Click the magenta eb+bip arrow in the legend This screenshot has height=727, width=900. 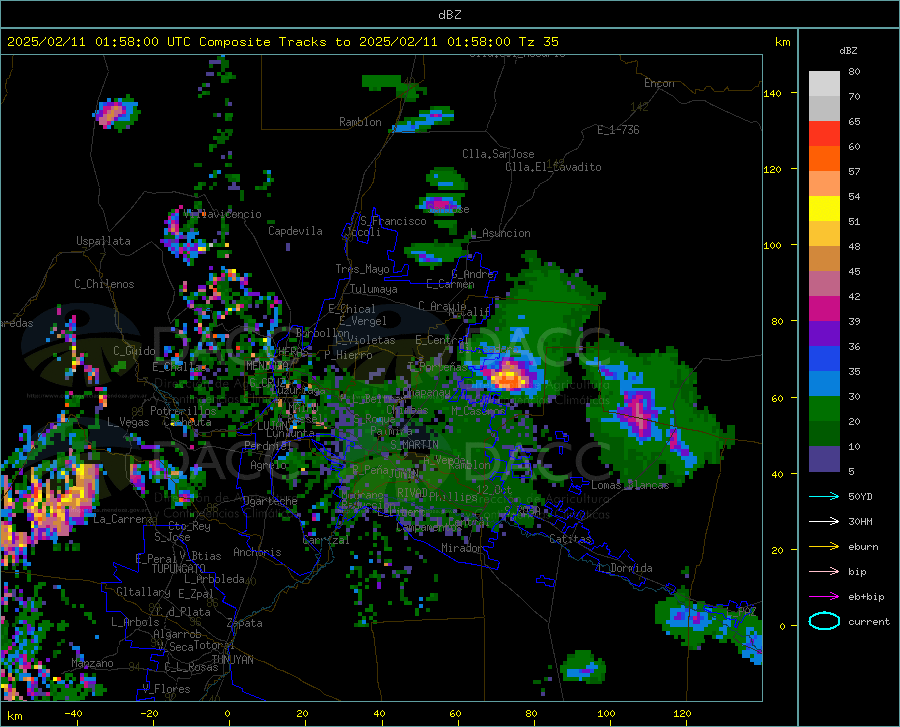[x=824, y=597]
